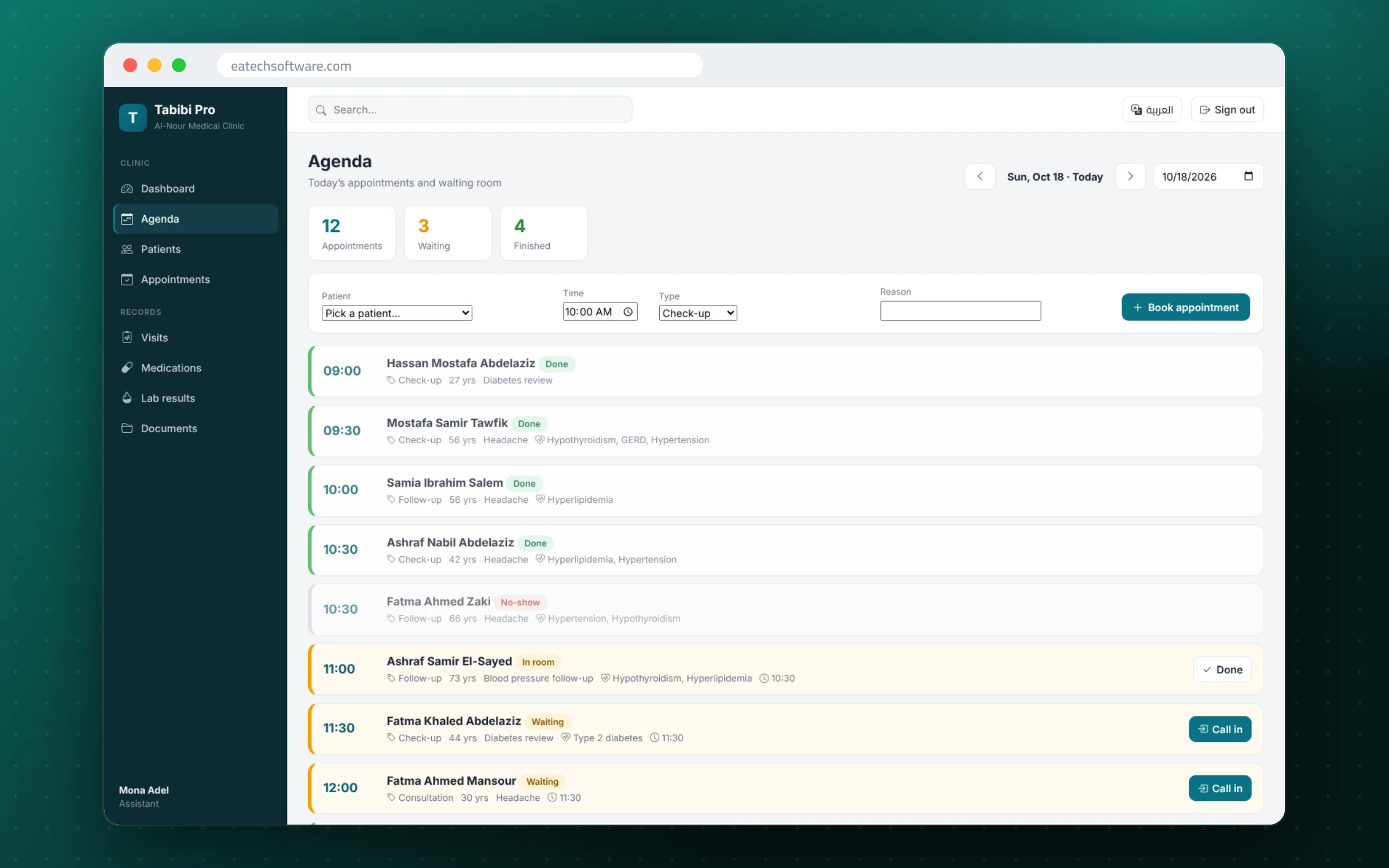Open Appointments sidebar item

196,279
